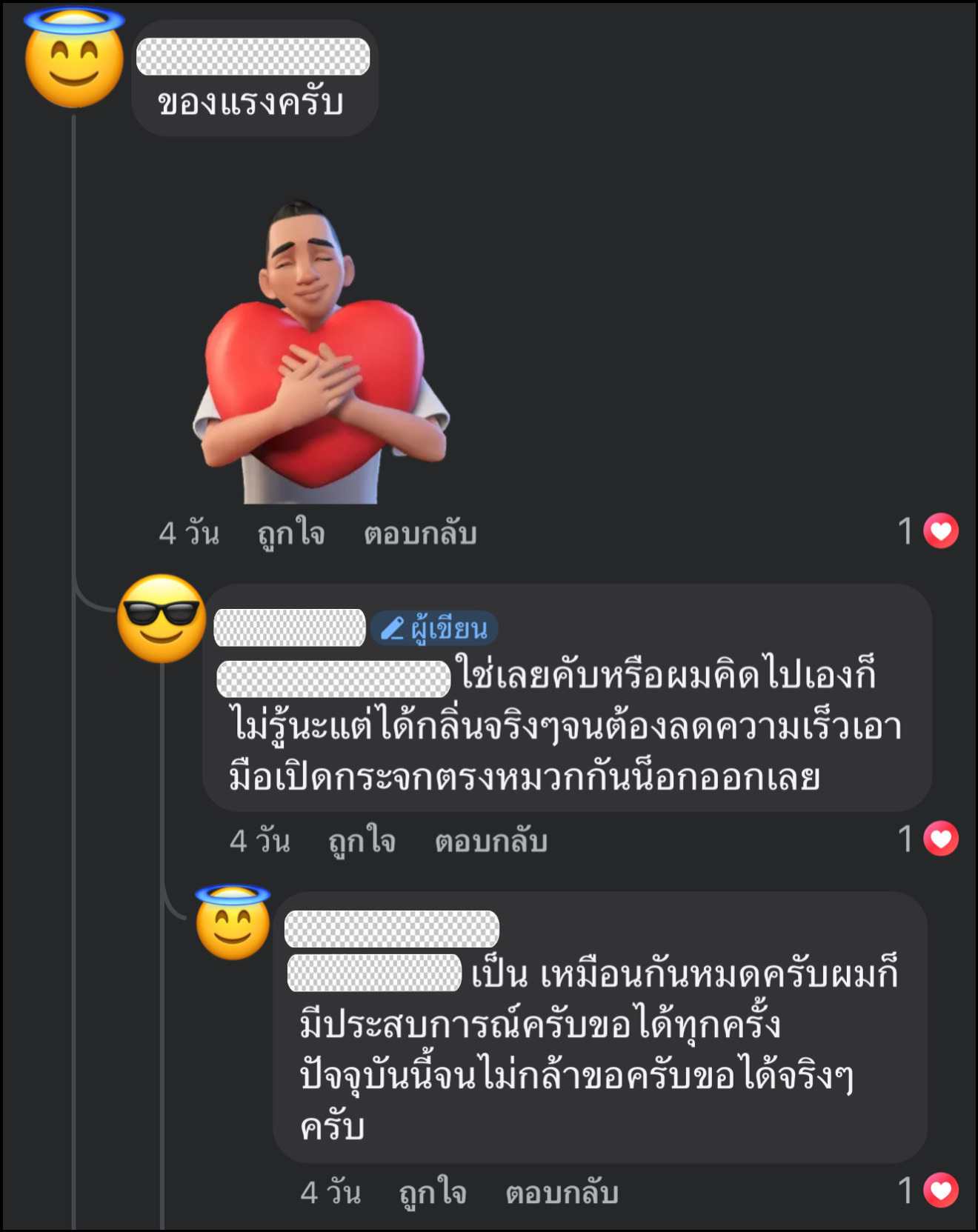This screenshot has width=978, height=1232.
Task: Like the bottom reply with ถูกใจ
Action: (433, 1193)
